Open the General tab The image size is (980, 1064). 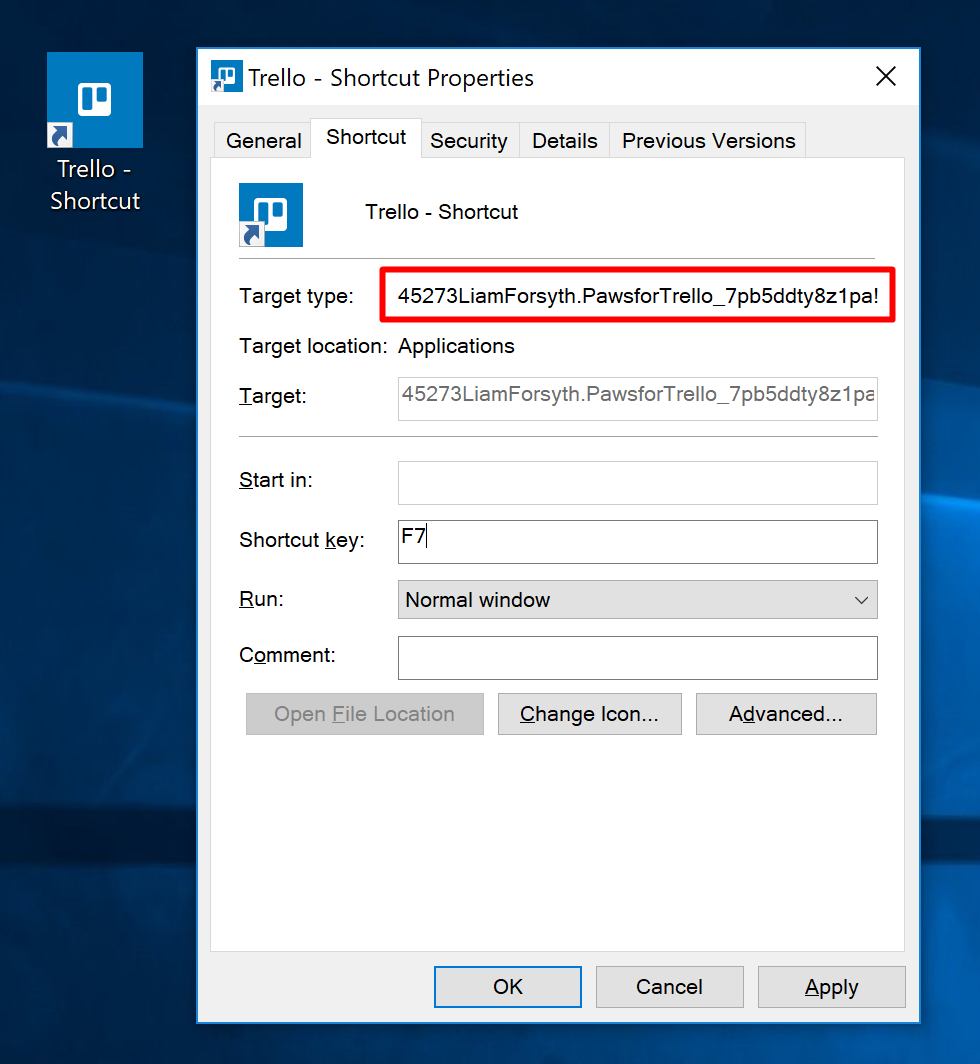point(263,140)
